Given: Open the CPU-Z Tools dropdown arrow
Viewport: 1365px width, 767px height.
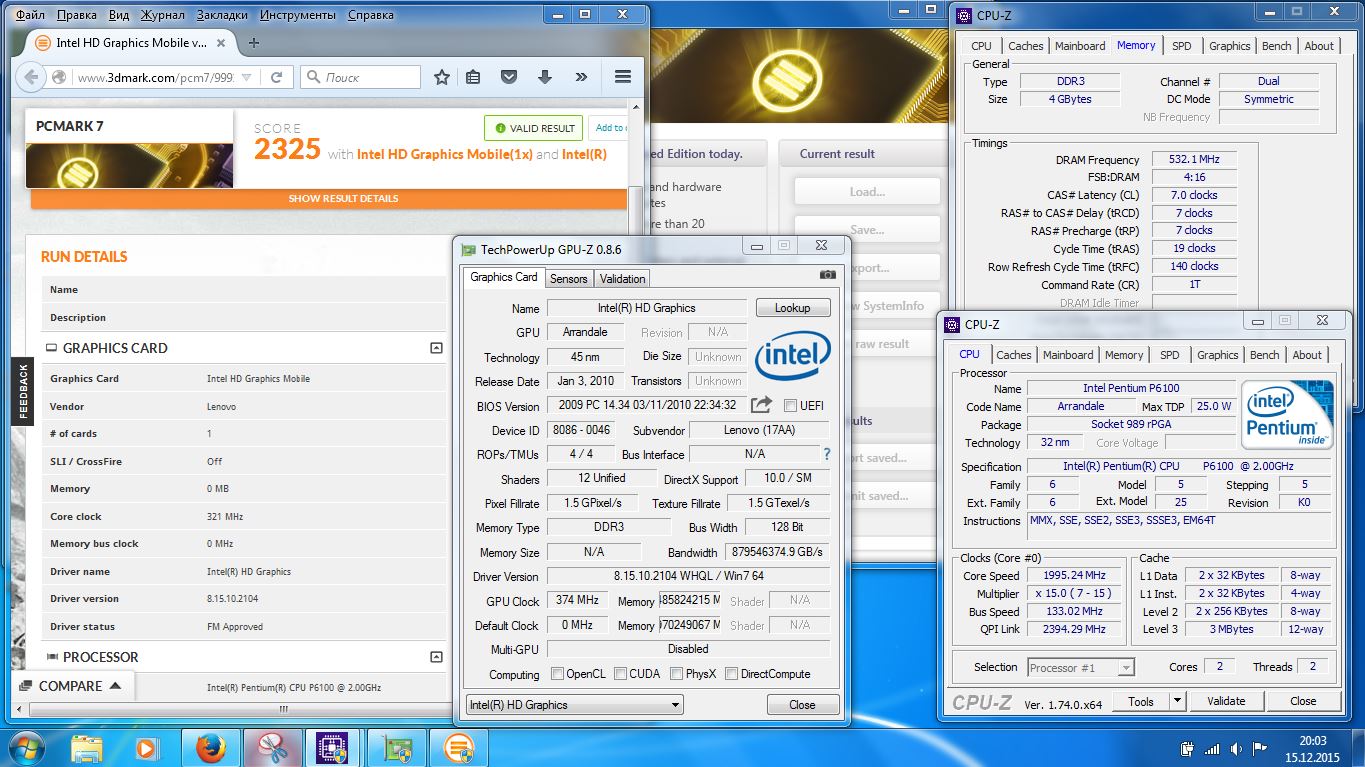Looking at the screenshot, I should [x=1177, y=701].
